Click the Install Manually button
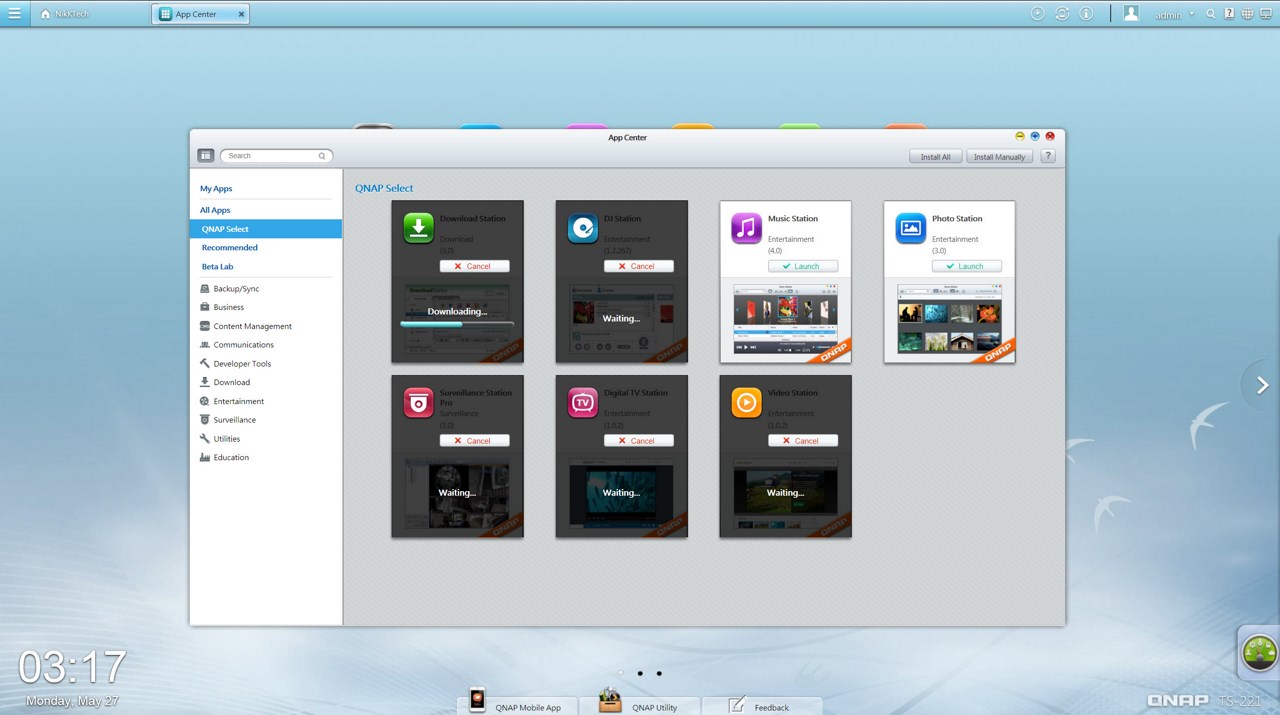Screen dimensions: 1280x715 click(999, 156)
